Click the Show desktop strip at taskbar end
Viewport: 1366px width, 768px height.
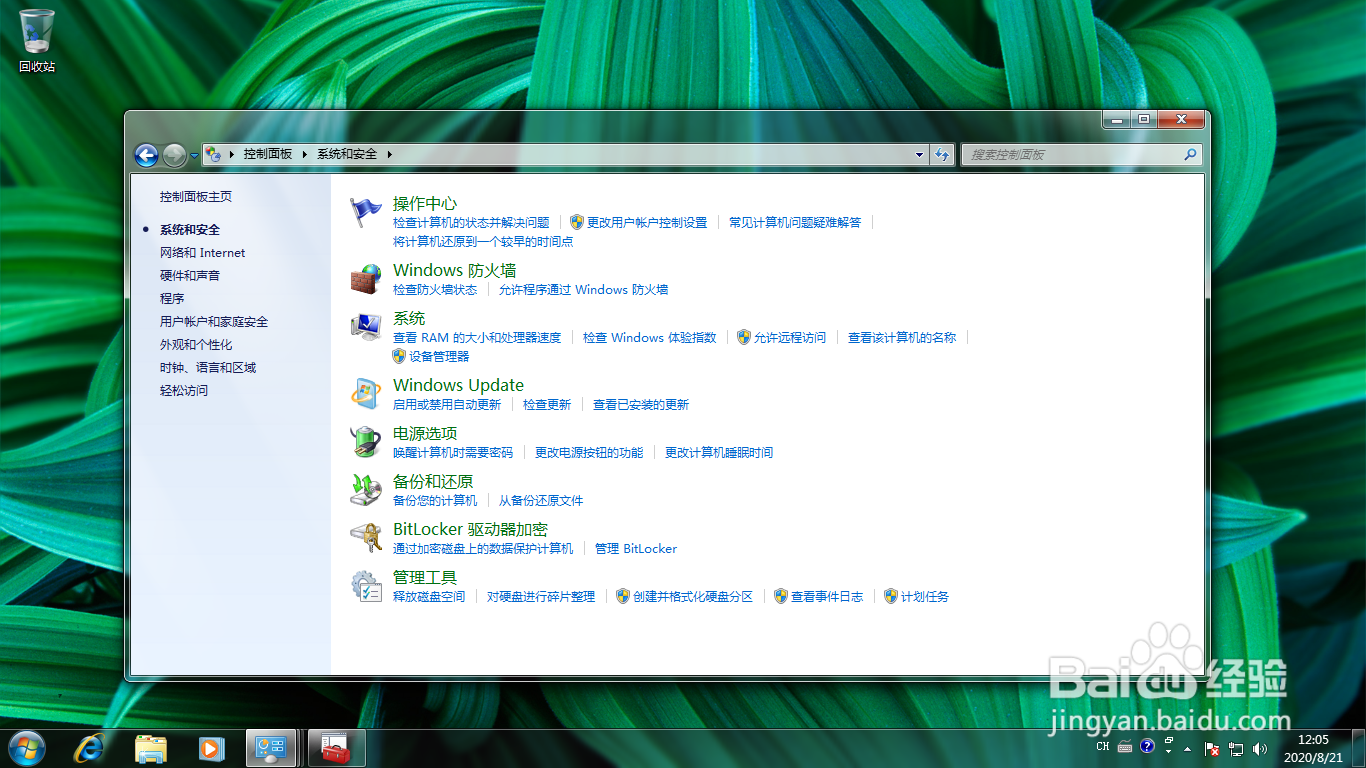click(x=1359, y=748)
